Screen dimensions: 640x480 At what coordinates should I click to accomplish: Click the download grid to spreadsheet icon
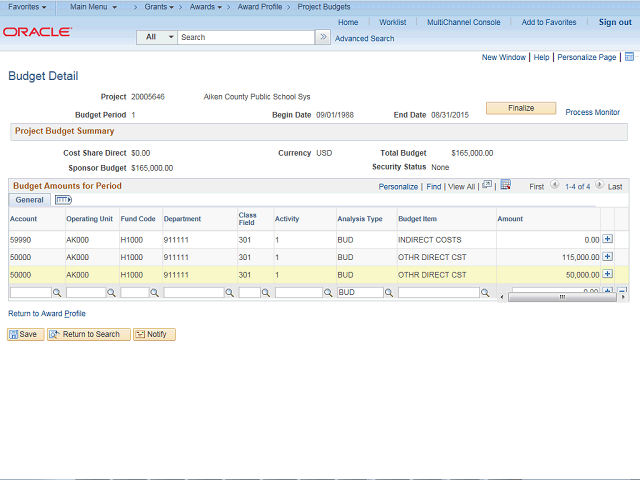coord(506,185)
